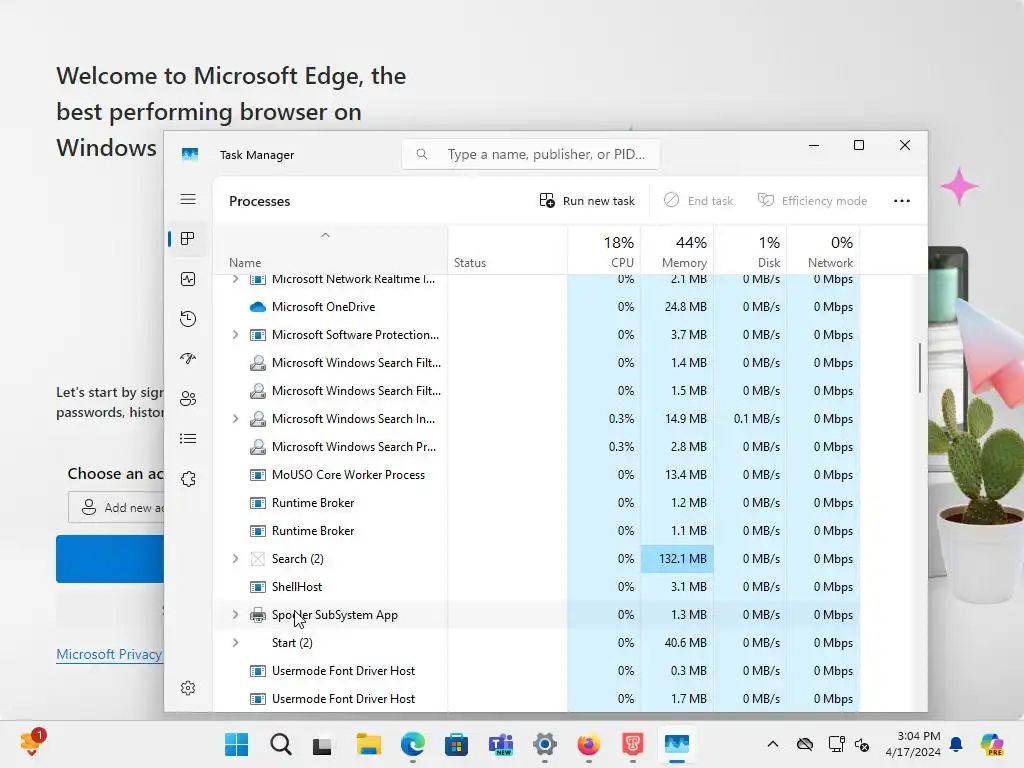Click Add new account in Edge window
1024x768 pixels.
click(116, 507)
